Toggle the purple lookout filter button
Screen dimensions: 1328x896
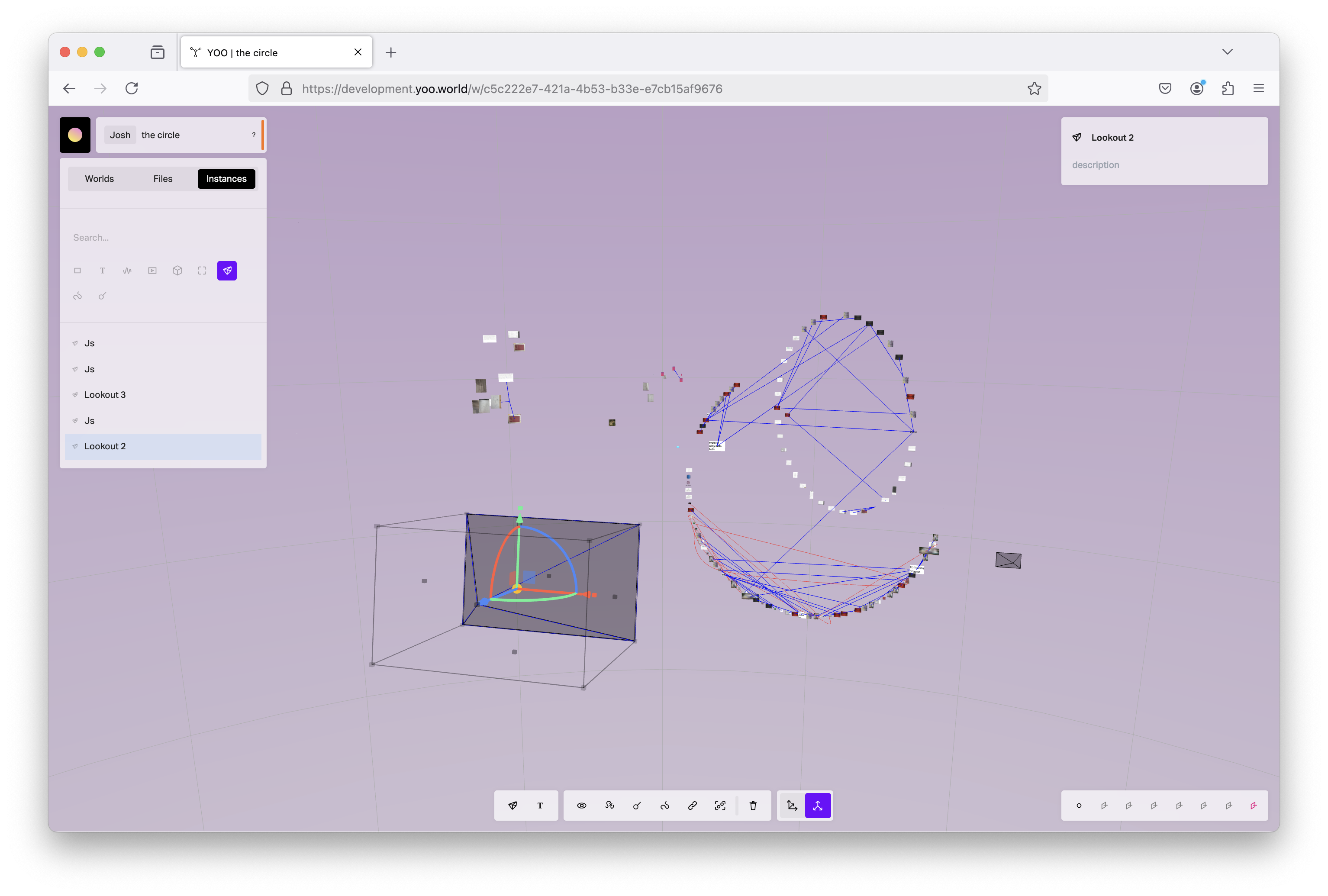click(227, 270)
